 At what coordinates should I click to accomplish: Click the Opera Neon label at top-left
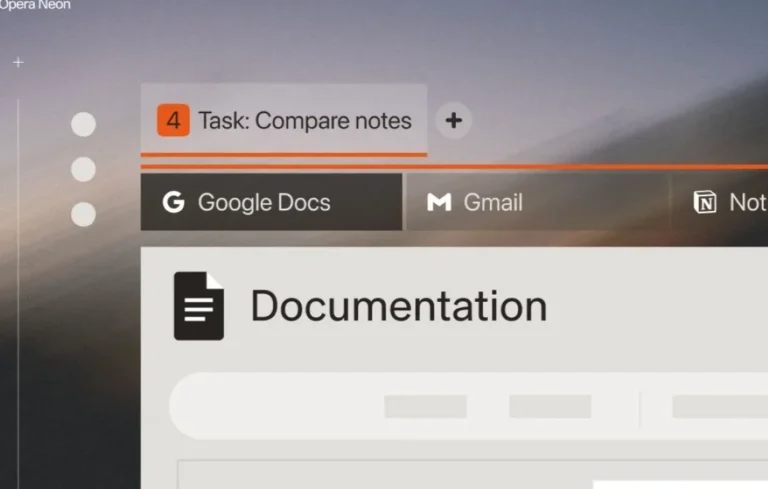point(35,6)
